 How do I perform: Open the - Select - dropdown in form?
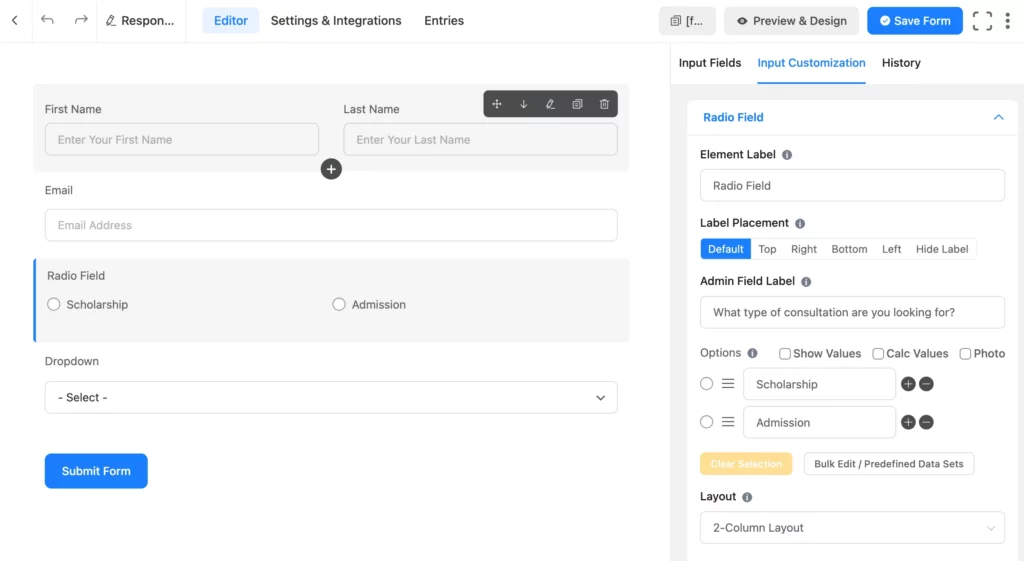pos(331,397)
